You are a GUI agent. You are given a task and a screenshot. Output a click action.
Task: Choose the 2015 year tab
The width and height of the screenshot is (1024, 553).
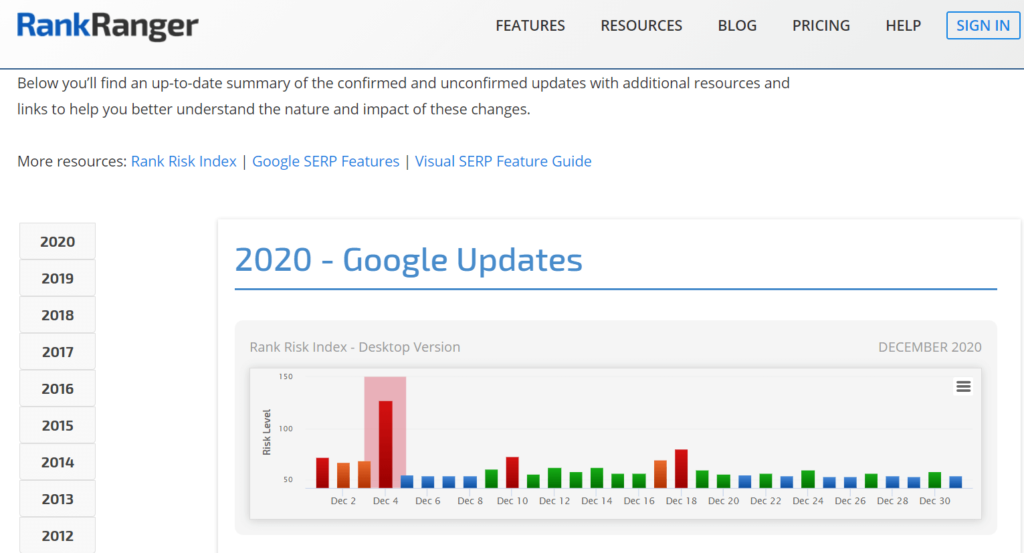pyautogui.click(x=57, y=425)
